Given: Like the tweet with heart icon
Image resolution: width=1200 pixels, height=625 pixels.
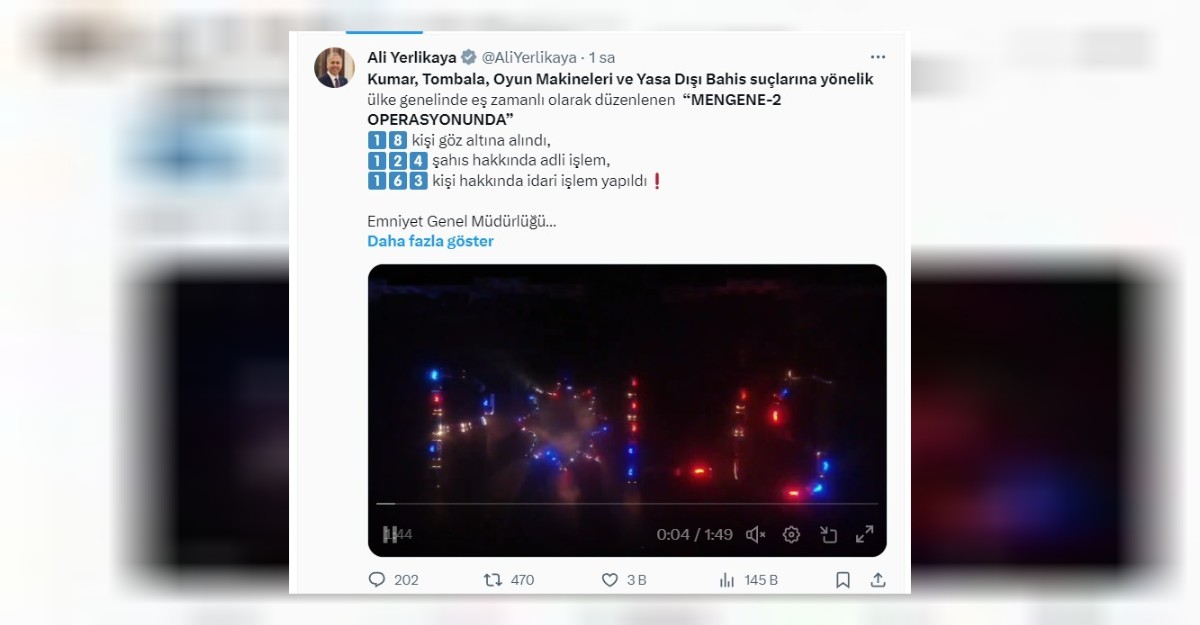Looking at the screenshot, I should tap(610, 580).
